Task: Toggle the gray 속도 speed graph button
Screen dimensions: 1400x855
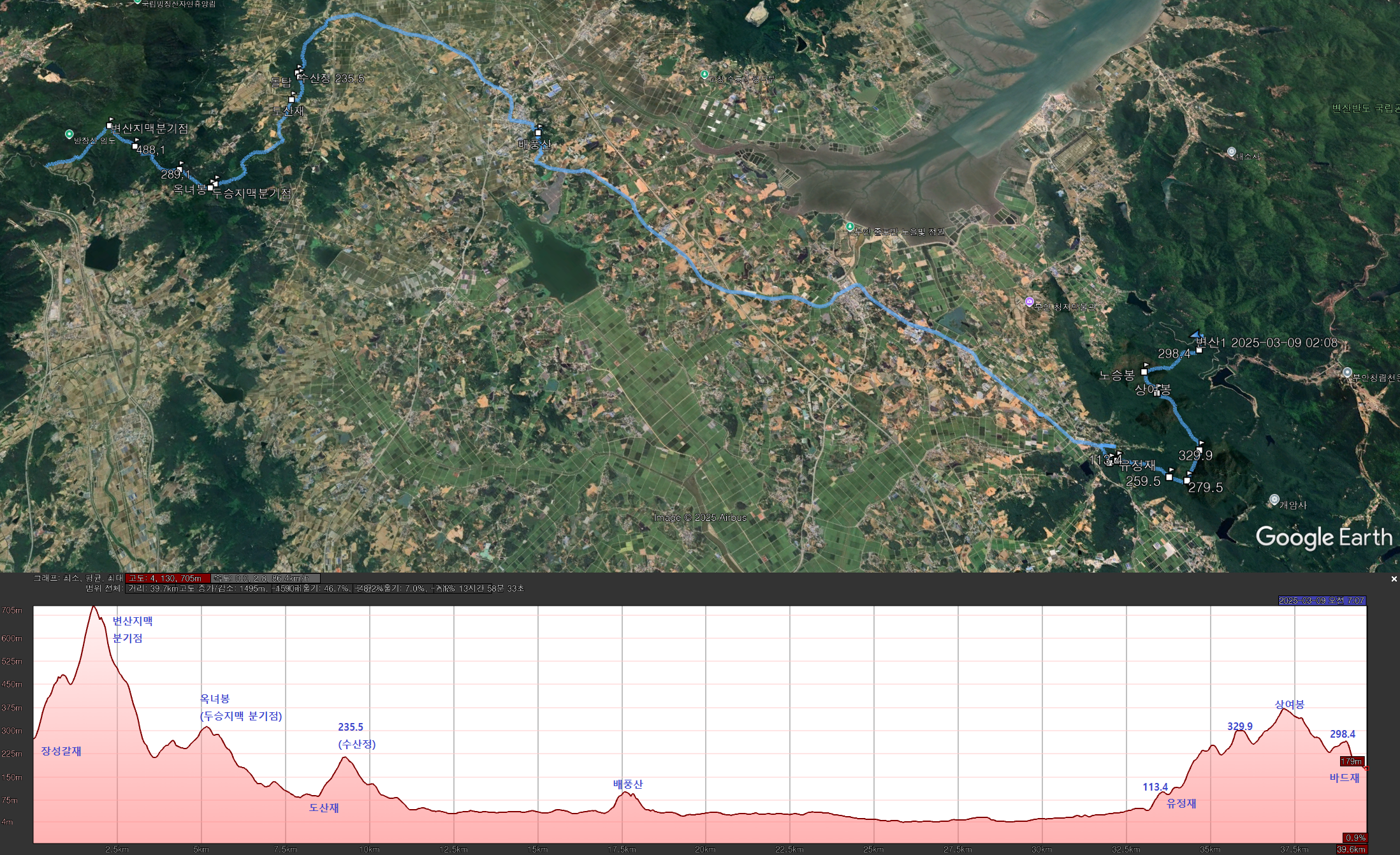Action: click(x=265, y=578)
